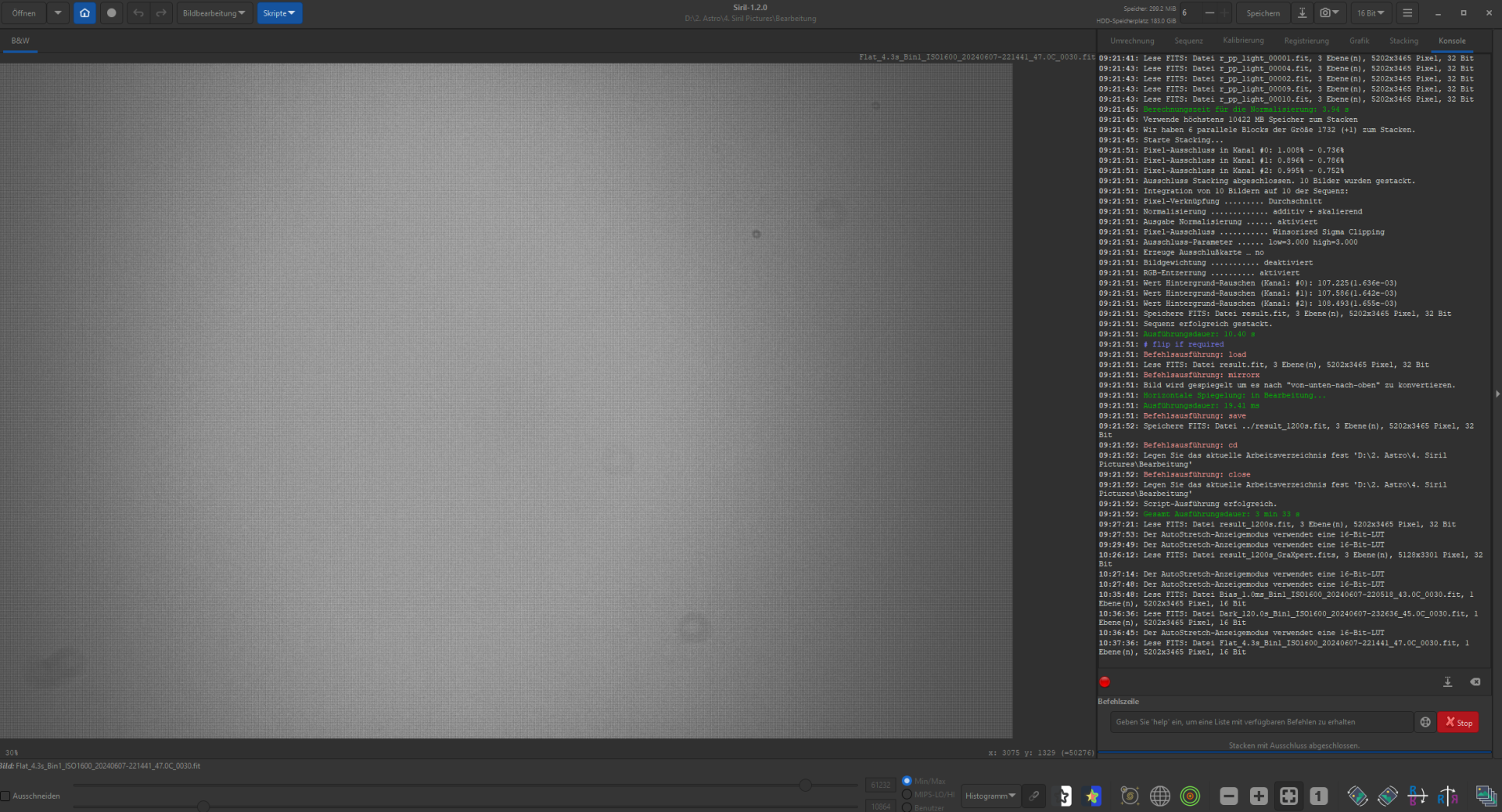
Task: Click the Speichern button
Action: coord(1263,13)
